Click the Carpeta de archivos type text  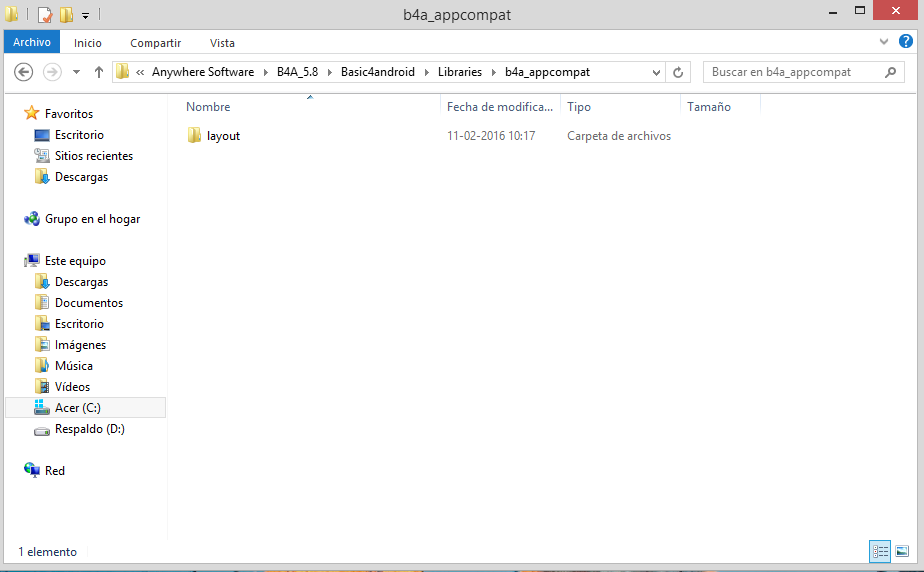point(619,135)
